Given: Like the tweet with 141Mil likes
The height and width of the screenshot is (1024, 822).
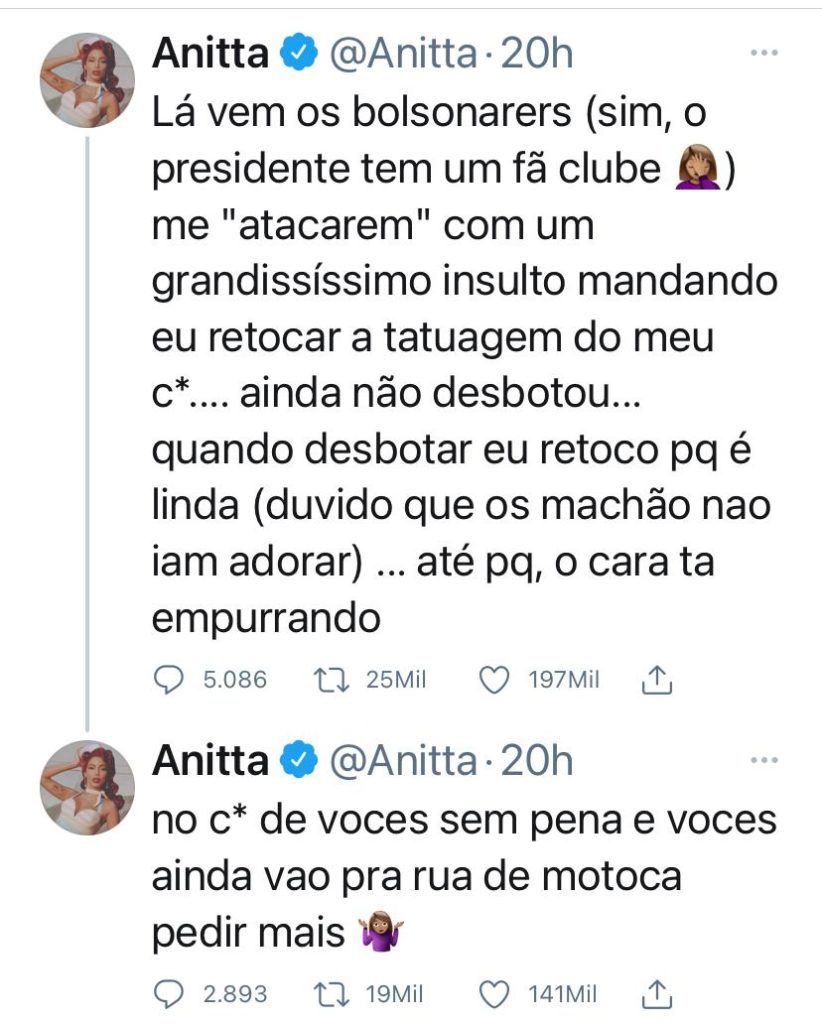Looking at the screenshot, I should click(491, 993).
